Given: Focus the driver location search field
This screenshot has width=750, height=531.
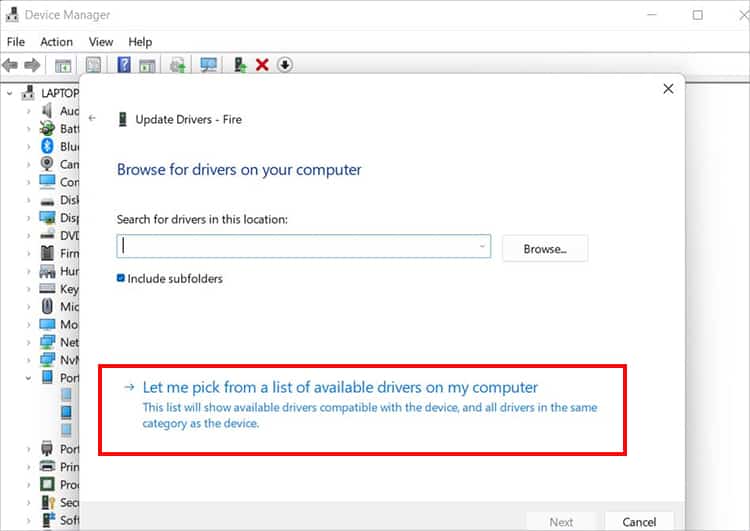Looking at the screenshot, I should 304,246.
